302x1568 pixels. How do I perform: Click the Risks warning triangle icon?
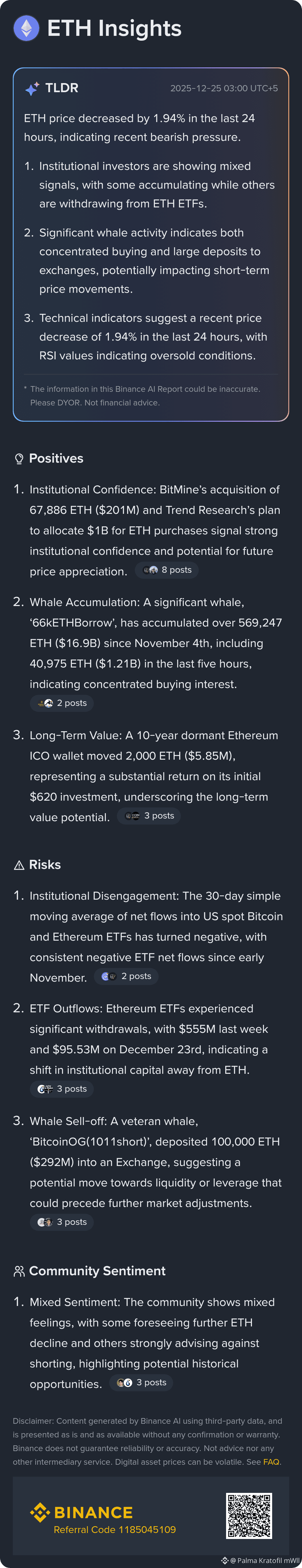coord(19,865)
